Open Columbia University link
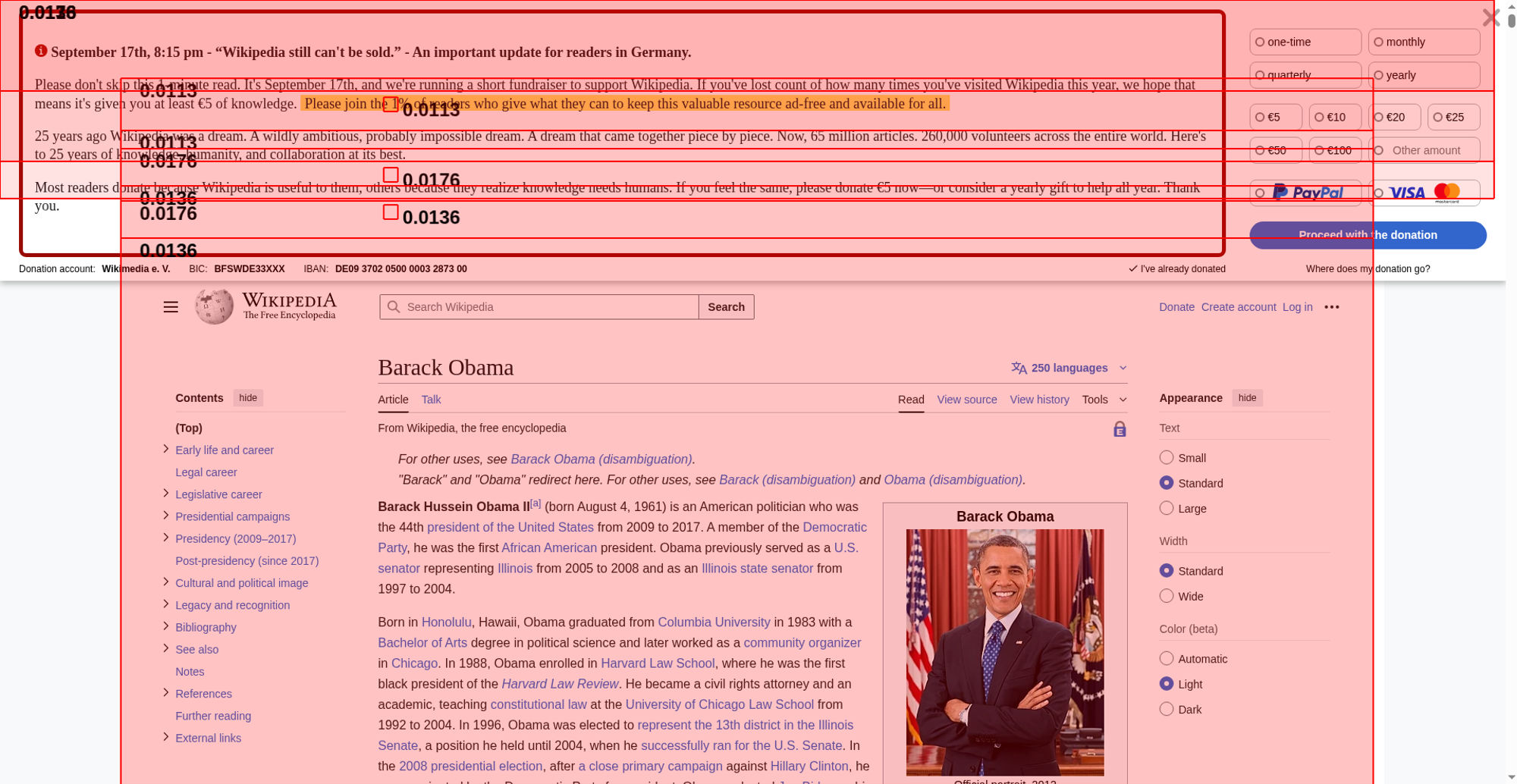Screen dimensions: 1517x784 (714, 622)
